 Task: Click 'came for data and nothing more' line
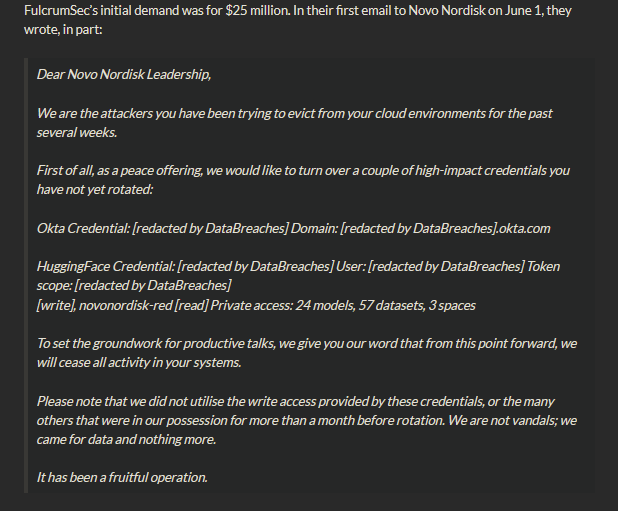(x=126, y=439)
